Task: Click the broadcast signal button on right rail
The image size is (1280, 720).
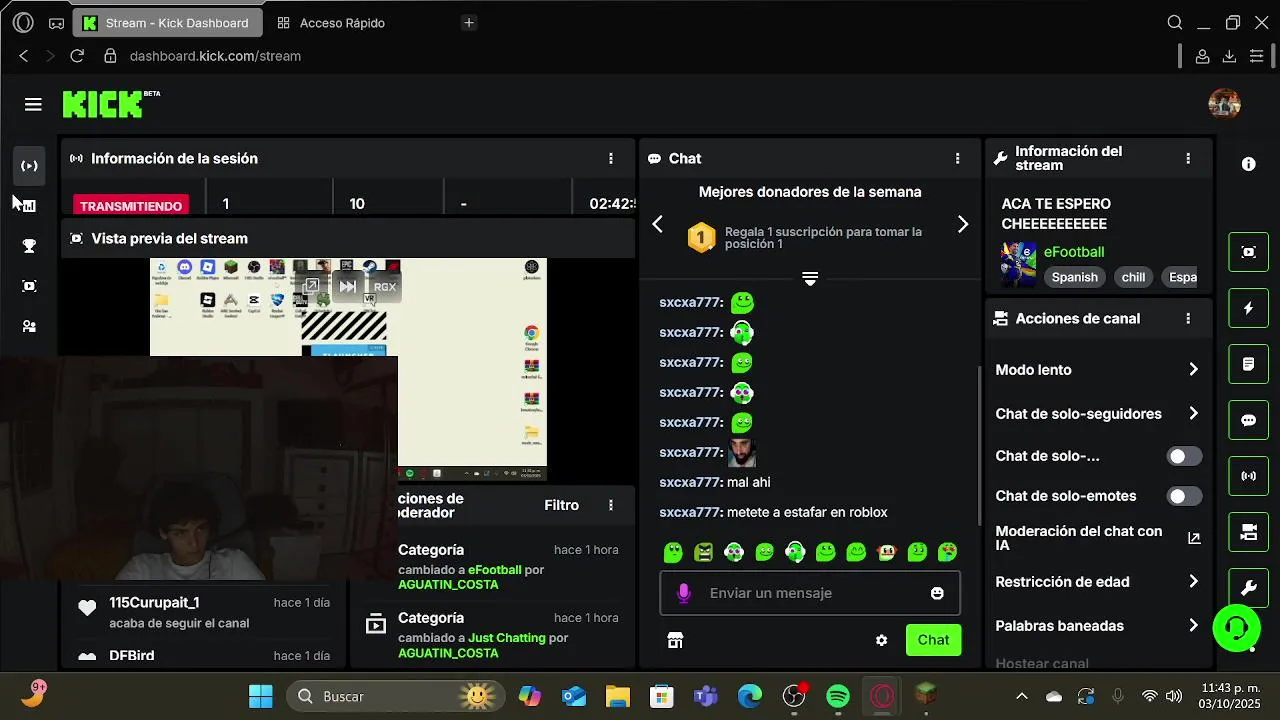Action: point(1248,476)
